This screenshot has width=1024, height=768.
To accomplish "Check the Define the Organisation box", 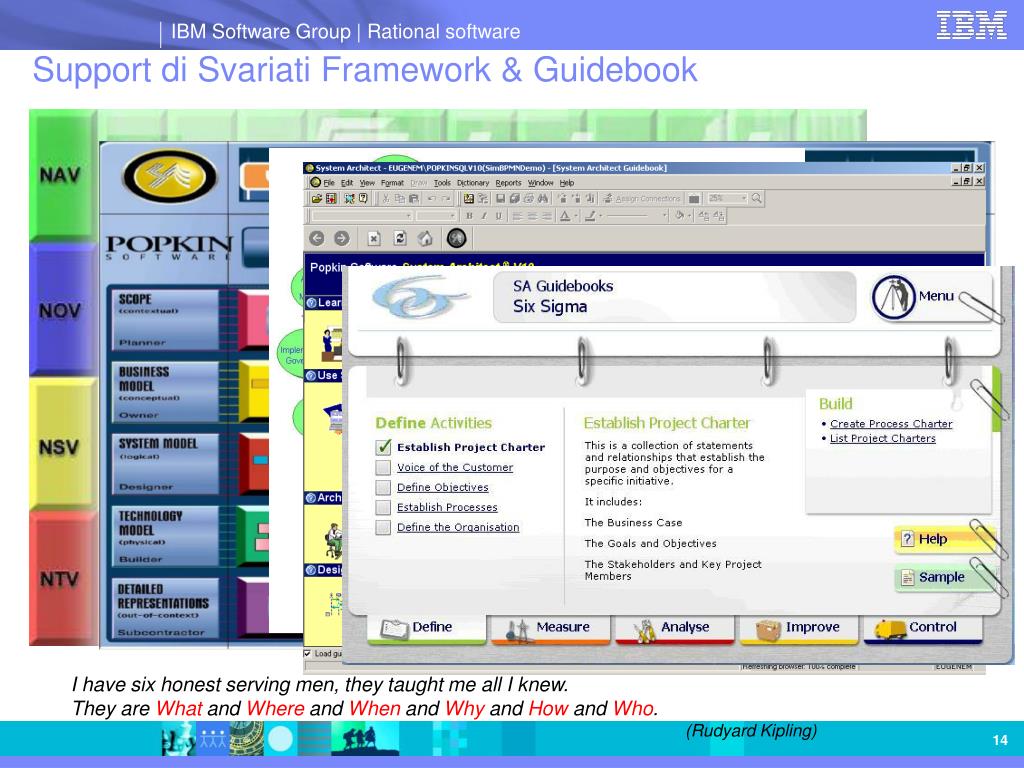I will pos(383,528).
